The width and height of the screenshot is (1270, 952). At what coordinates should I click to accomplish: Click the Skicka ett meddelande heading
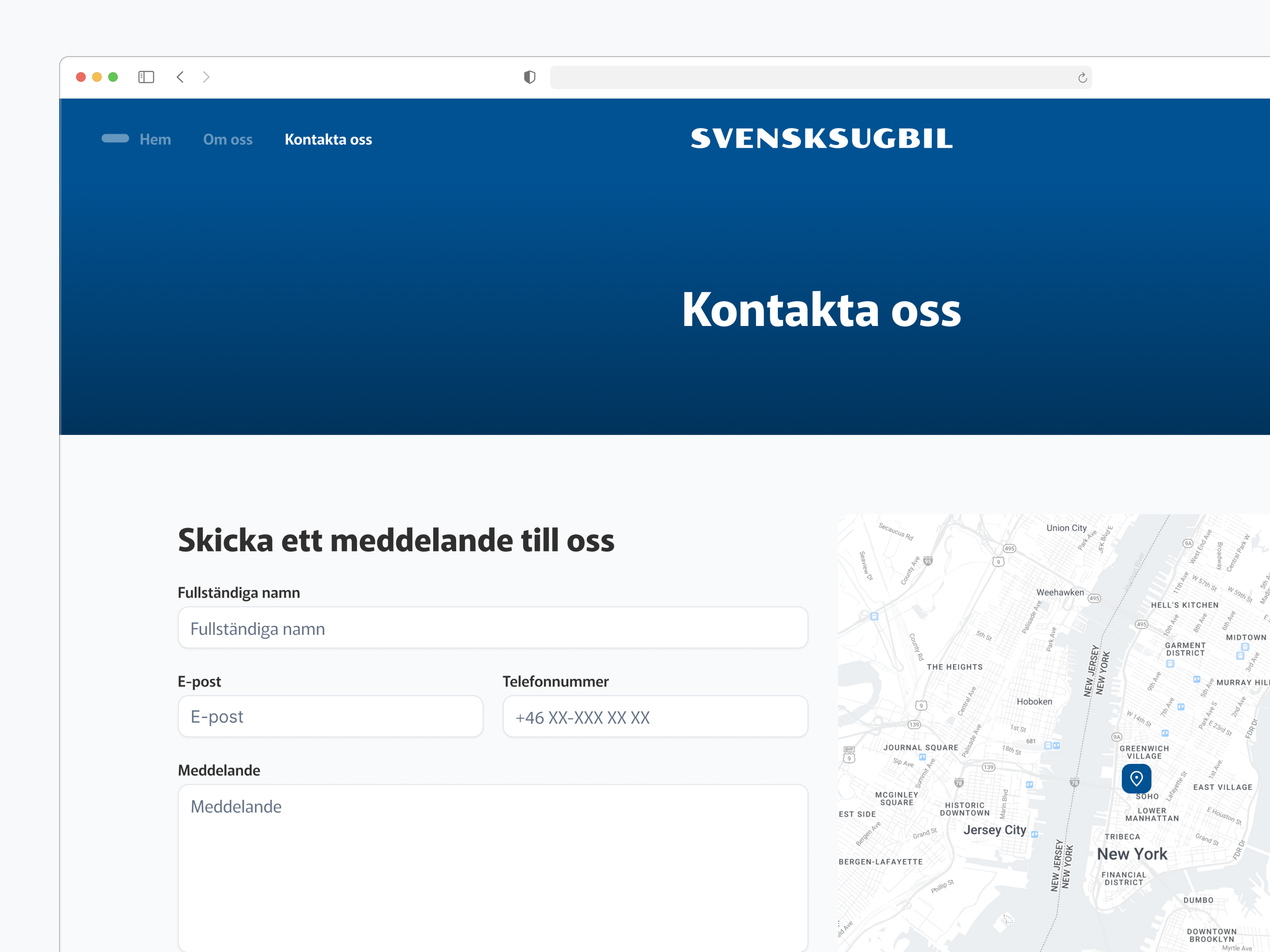(x=396, y=539)
